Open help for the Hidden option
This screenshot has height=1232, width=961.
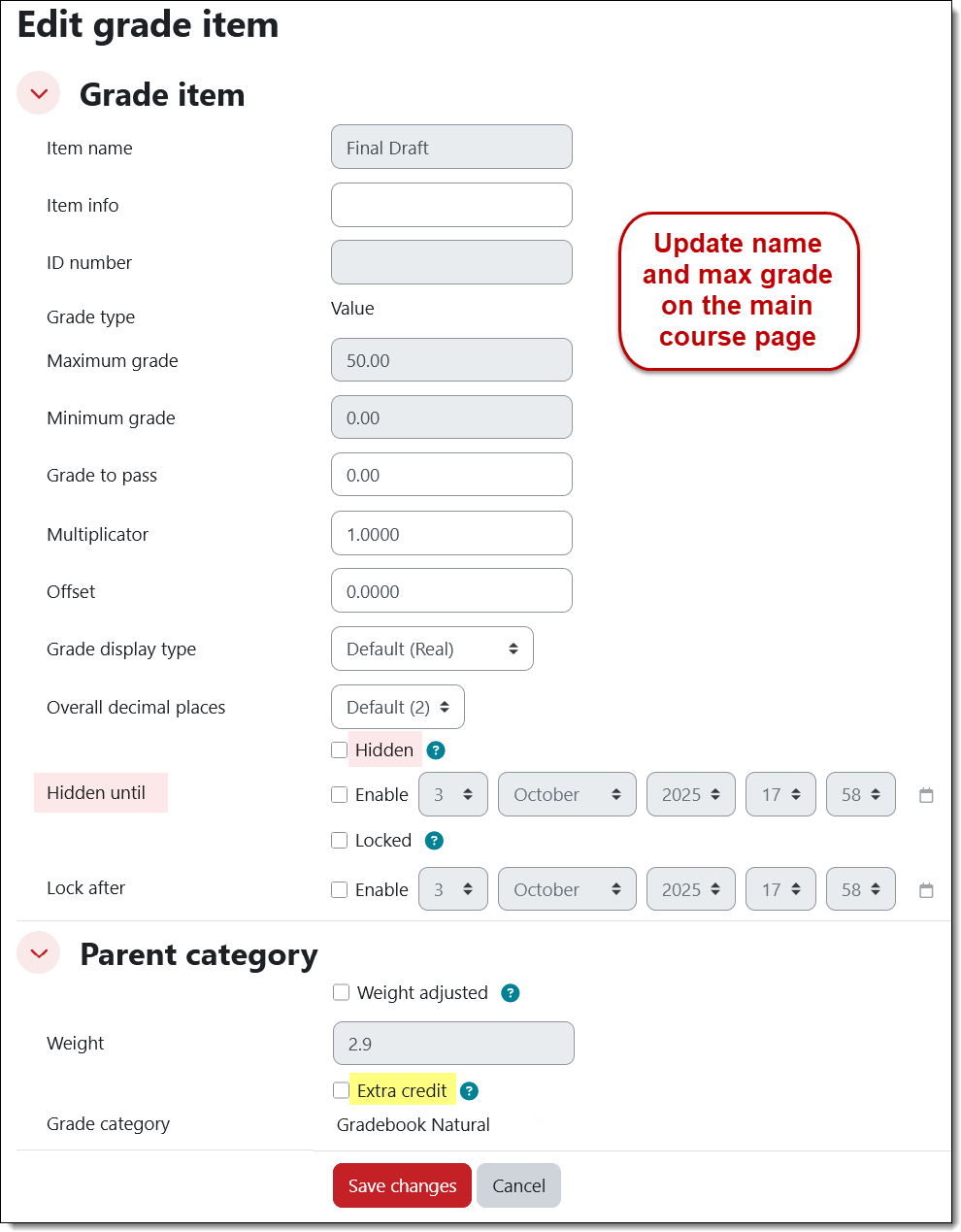(x=436, y=750)
